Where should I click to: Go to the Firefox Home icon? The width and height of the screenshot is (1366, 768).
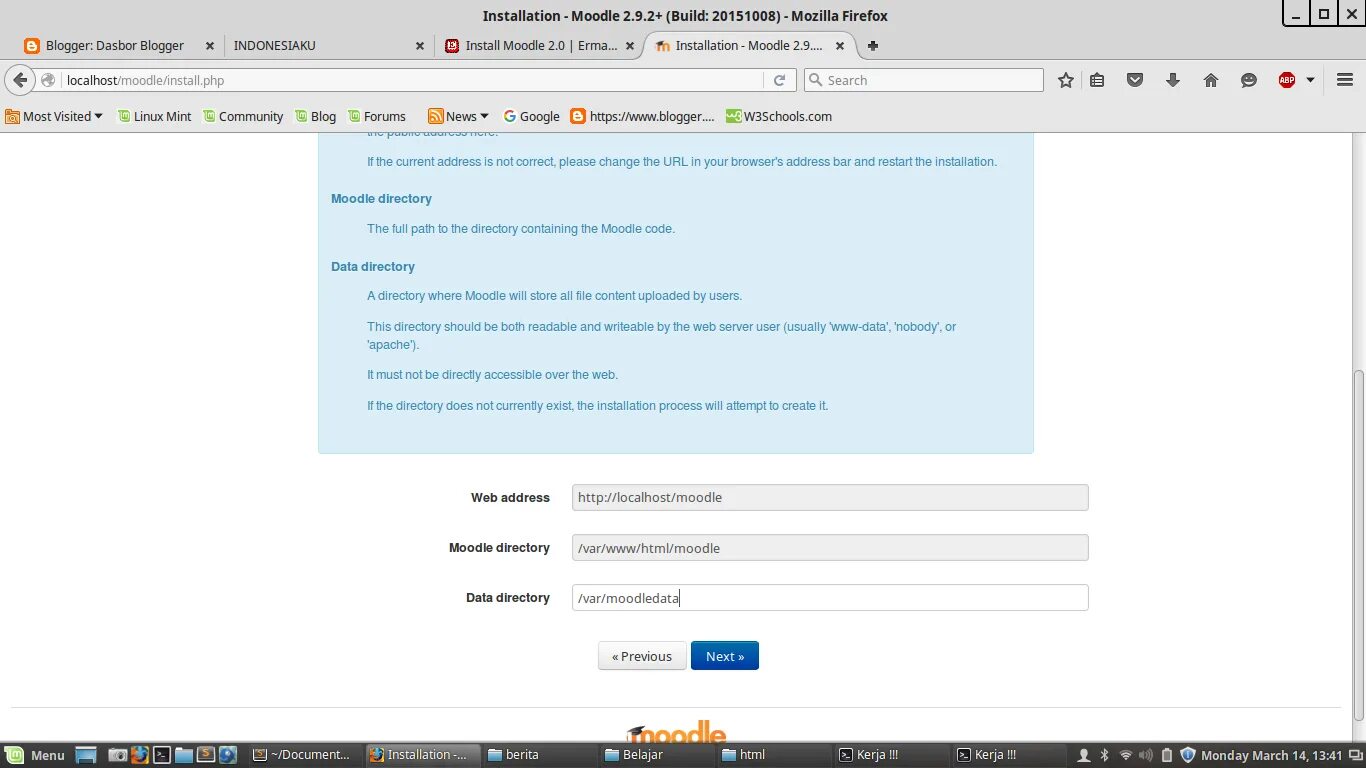click(x=1211, y=80)
